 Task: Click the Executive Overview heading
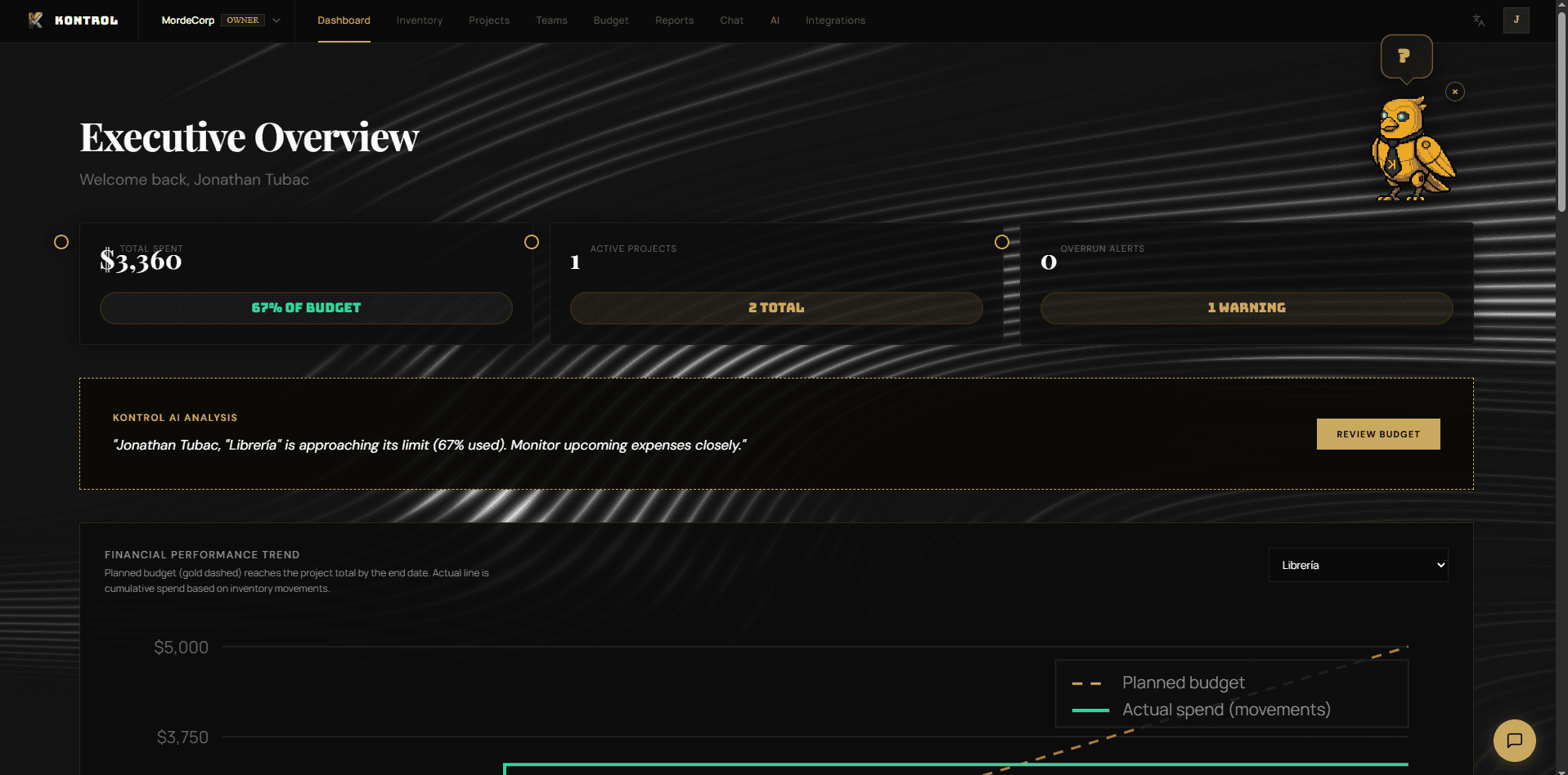coord(249,137)
